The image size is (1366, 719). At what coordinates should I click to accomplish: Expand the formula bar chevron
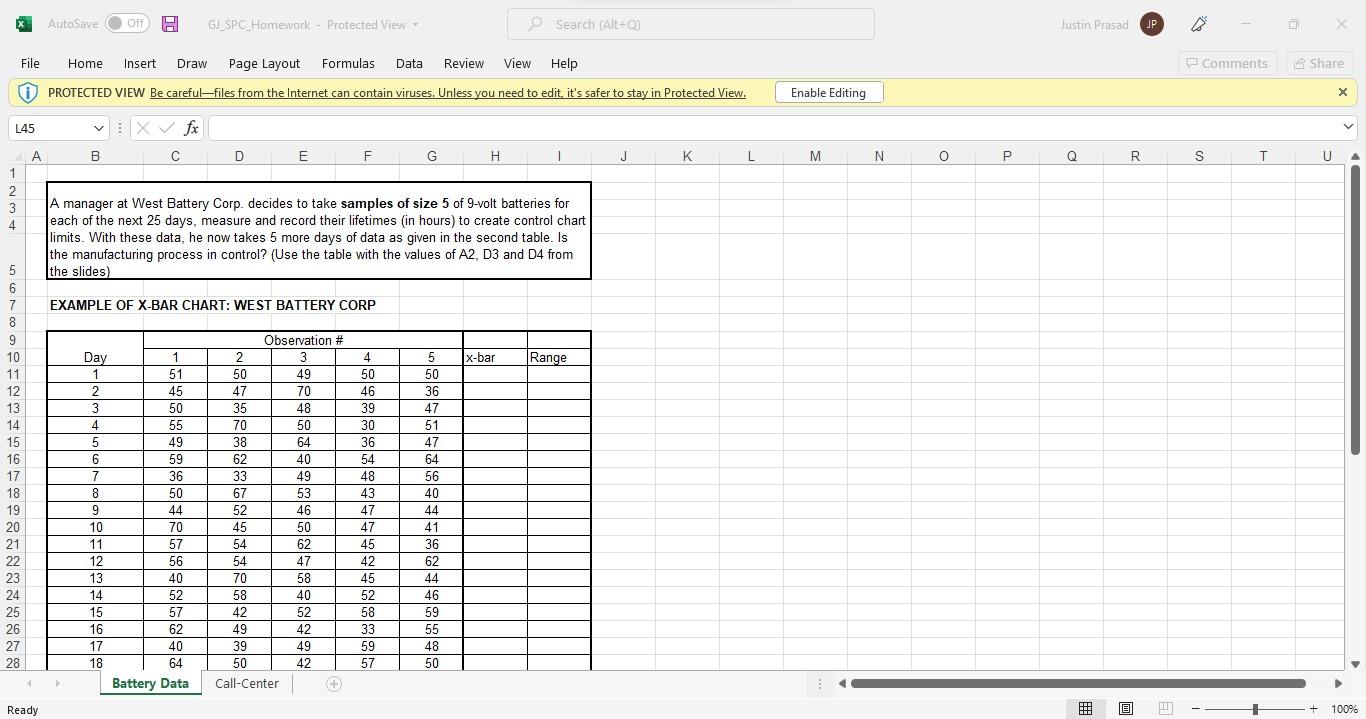1348,127
